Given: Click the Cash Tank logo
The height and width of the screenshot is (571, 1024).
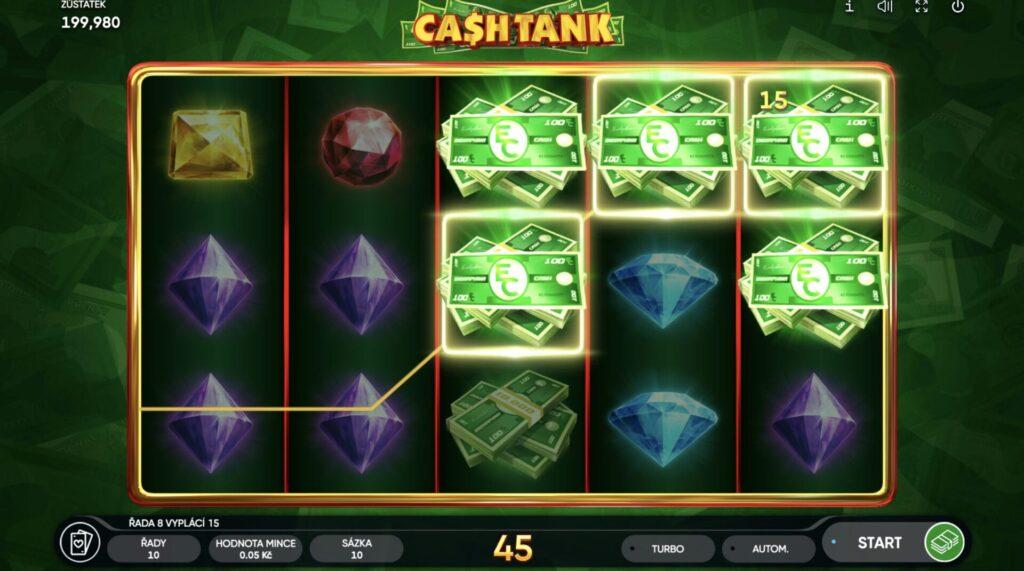Looking at the screenshot, I should pos(513,26).
